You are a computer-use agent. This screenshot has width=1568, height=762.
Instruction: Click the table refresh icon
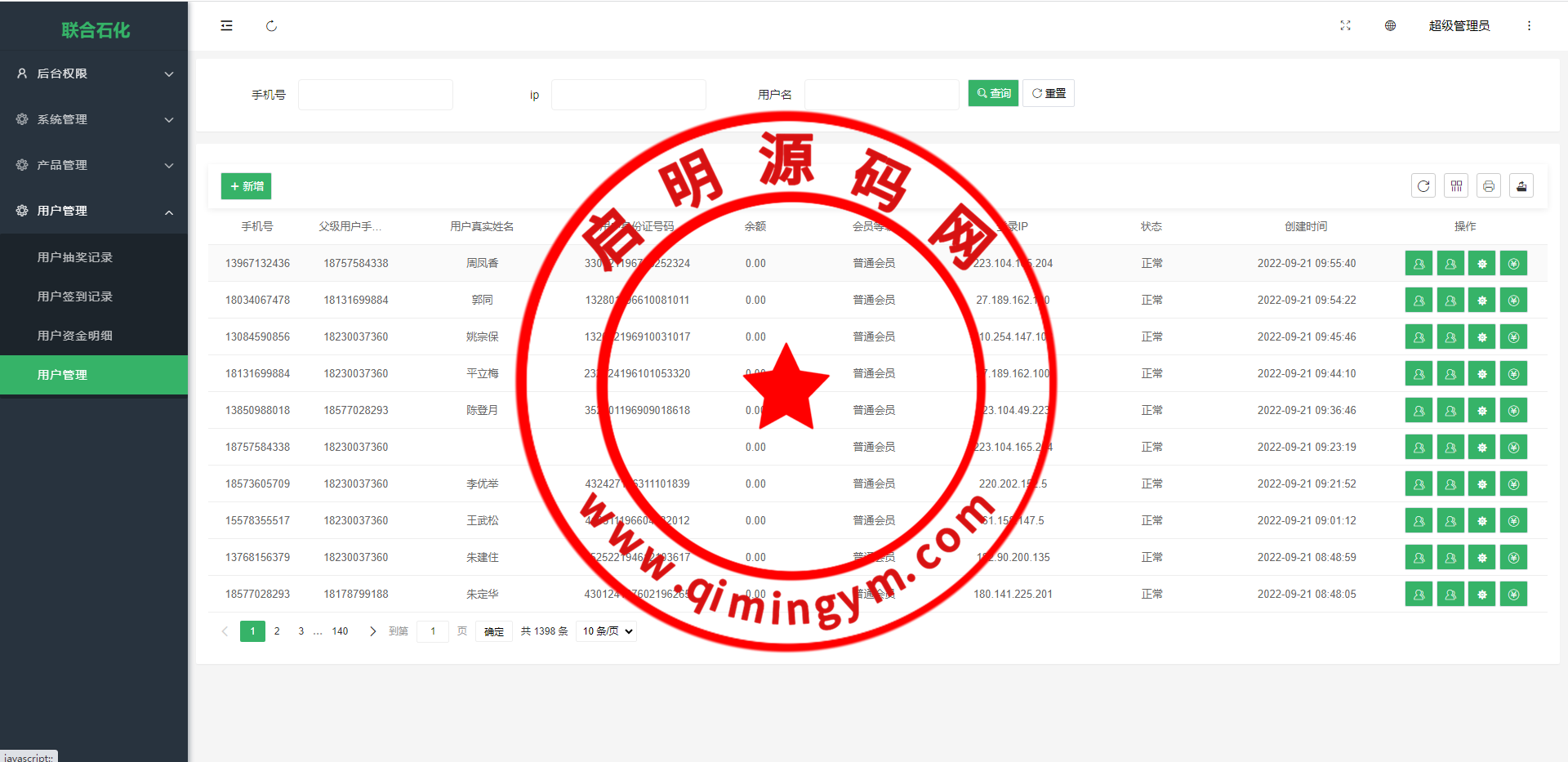point(1423,186)
